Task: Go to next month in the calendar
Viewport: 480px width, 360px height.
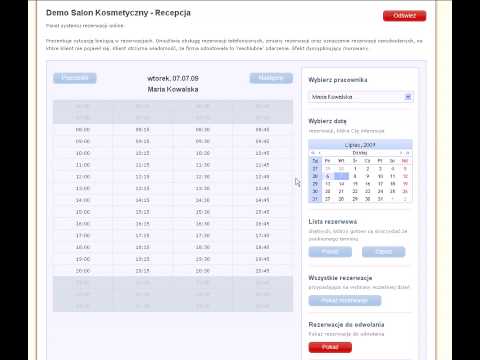Action: click(x=401, y=153)
